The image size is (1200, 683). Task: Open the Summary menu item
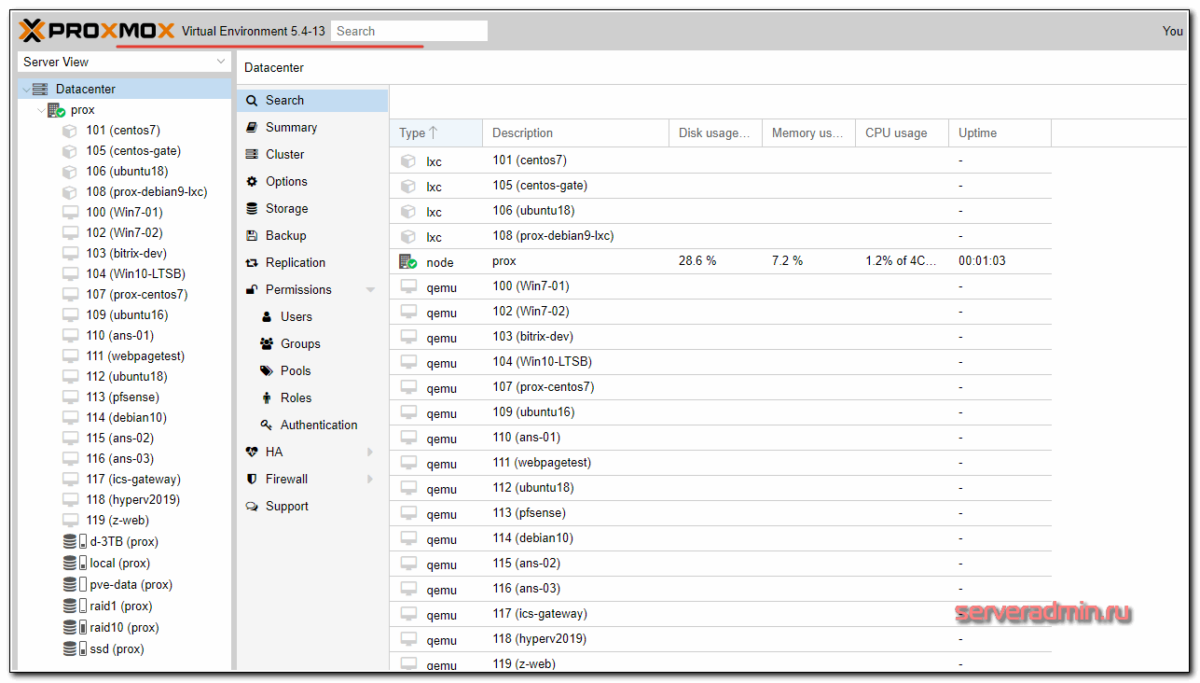pos(291,128)
